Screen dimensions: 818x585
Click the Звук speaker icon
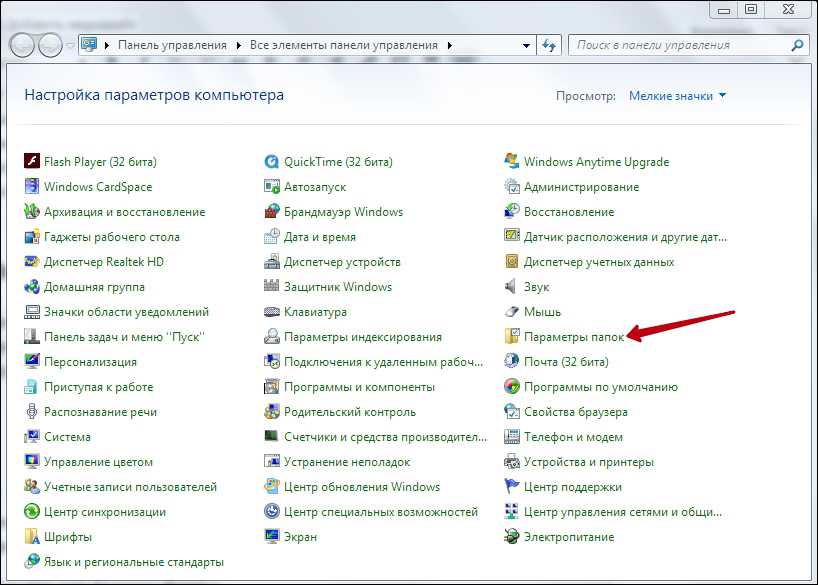pos(512,287)
